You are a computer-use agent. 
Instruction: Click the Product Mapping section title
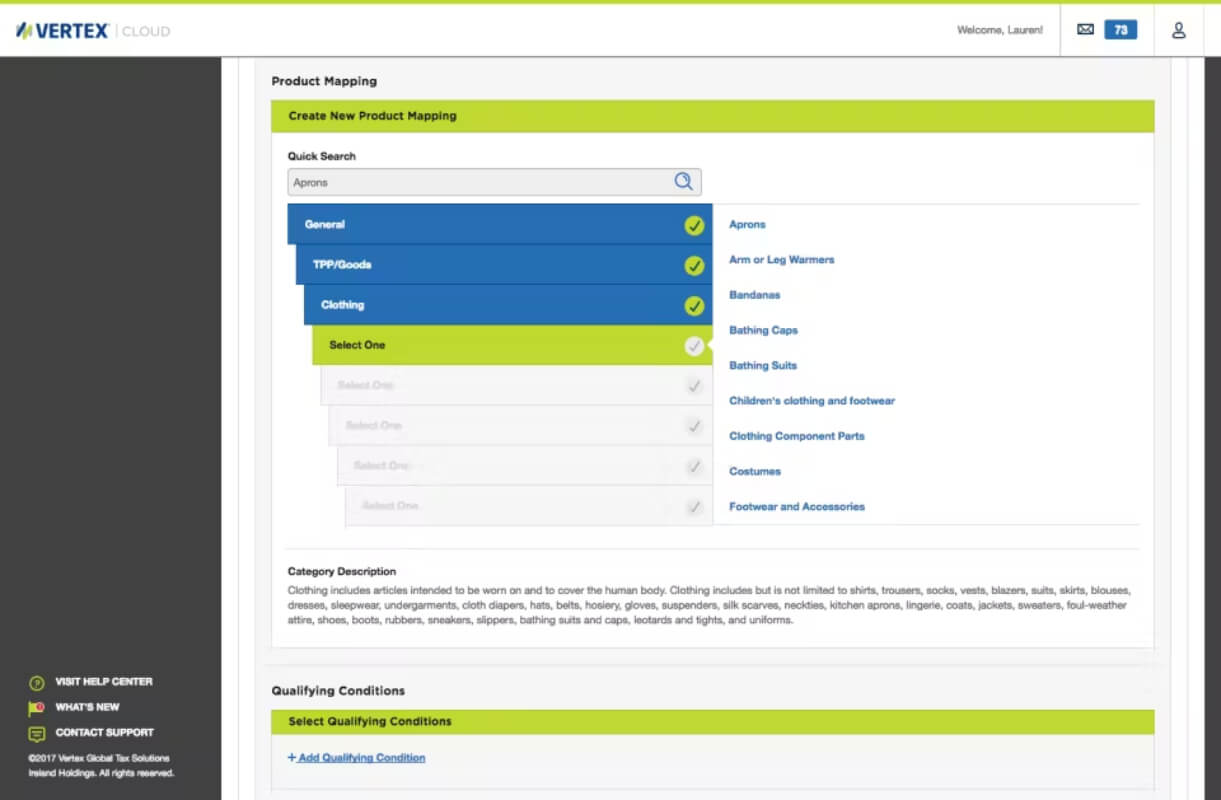coord(324,81)
